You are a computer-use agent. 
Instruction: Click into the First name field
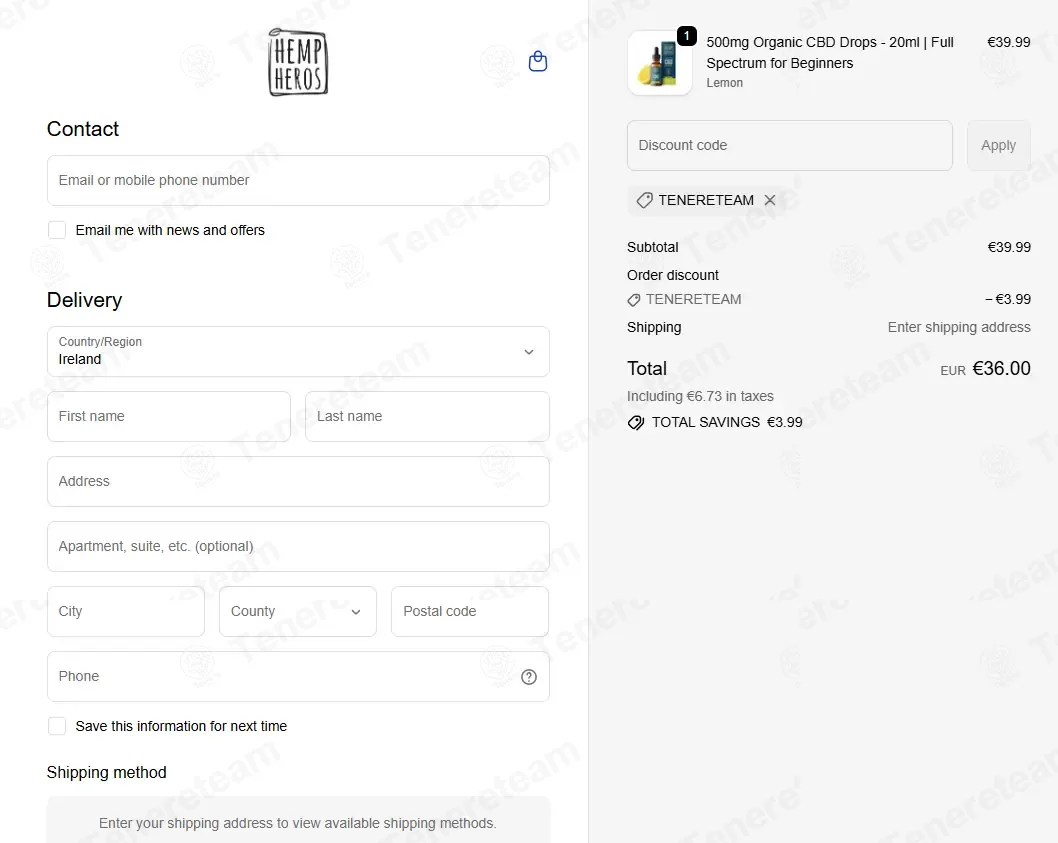169,416
